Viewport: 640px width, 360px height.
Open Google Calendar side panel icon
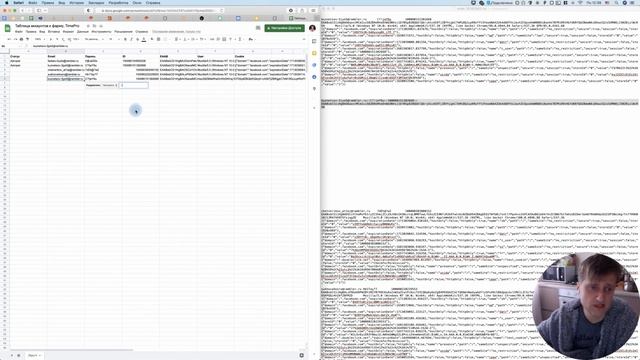point(314,41)
